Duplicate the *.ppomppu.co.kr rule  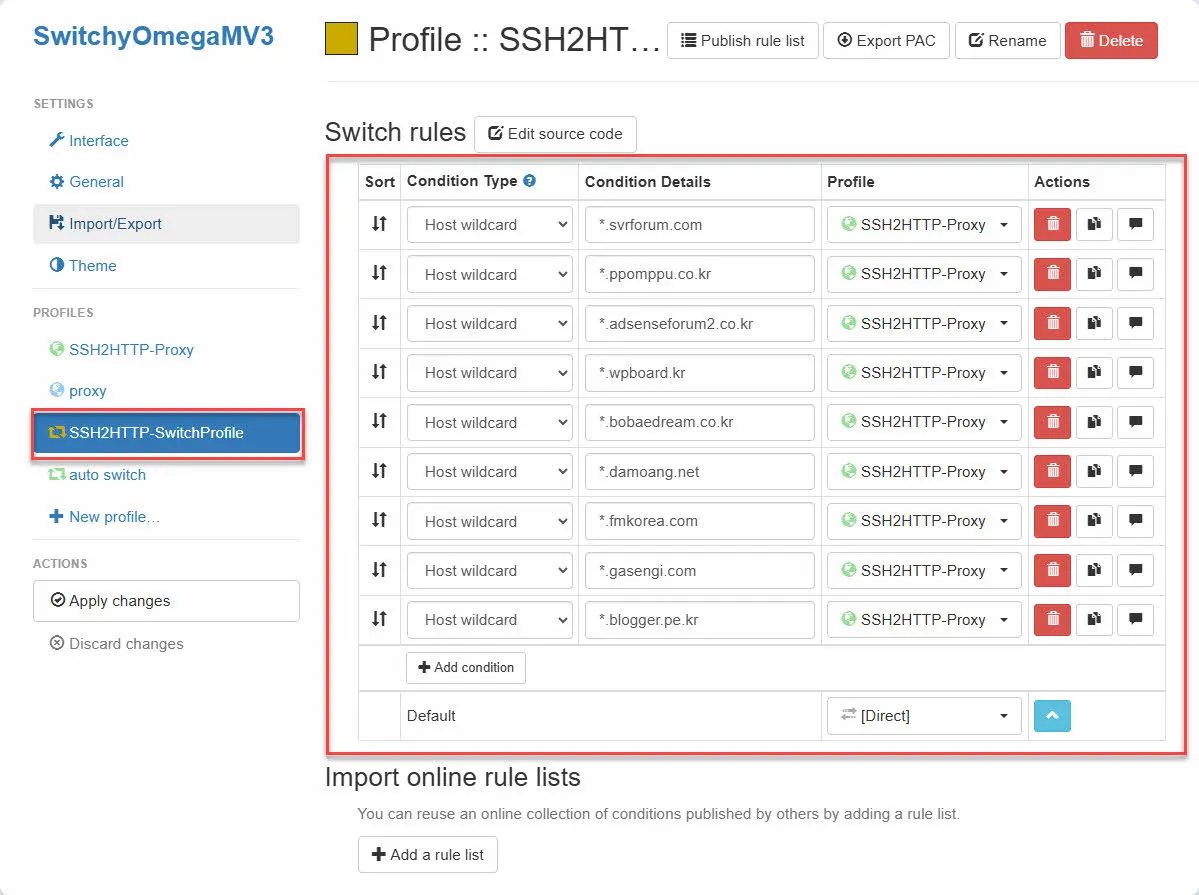(1094, 273)
